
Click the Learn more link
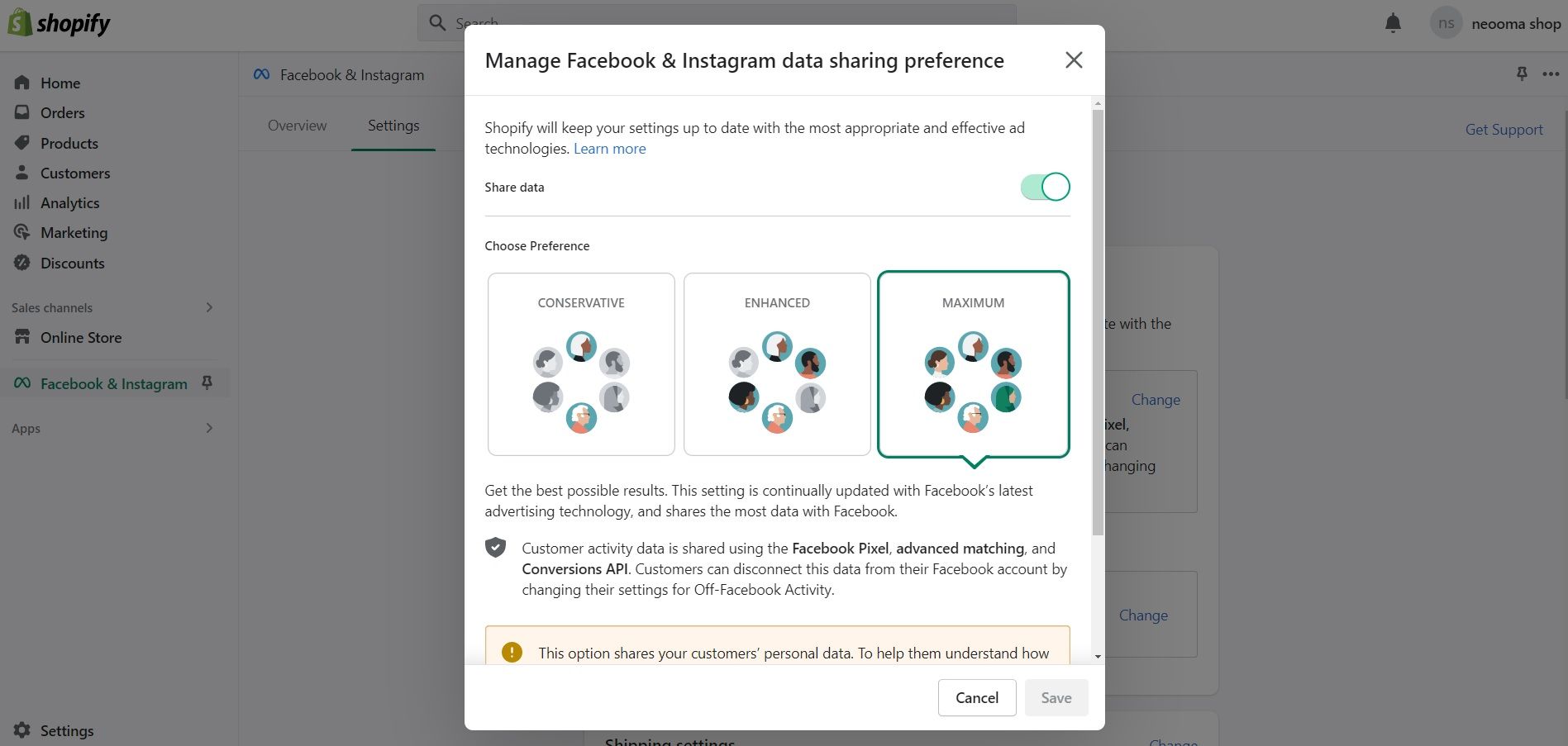click(x=609, y=149)
